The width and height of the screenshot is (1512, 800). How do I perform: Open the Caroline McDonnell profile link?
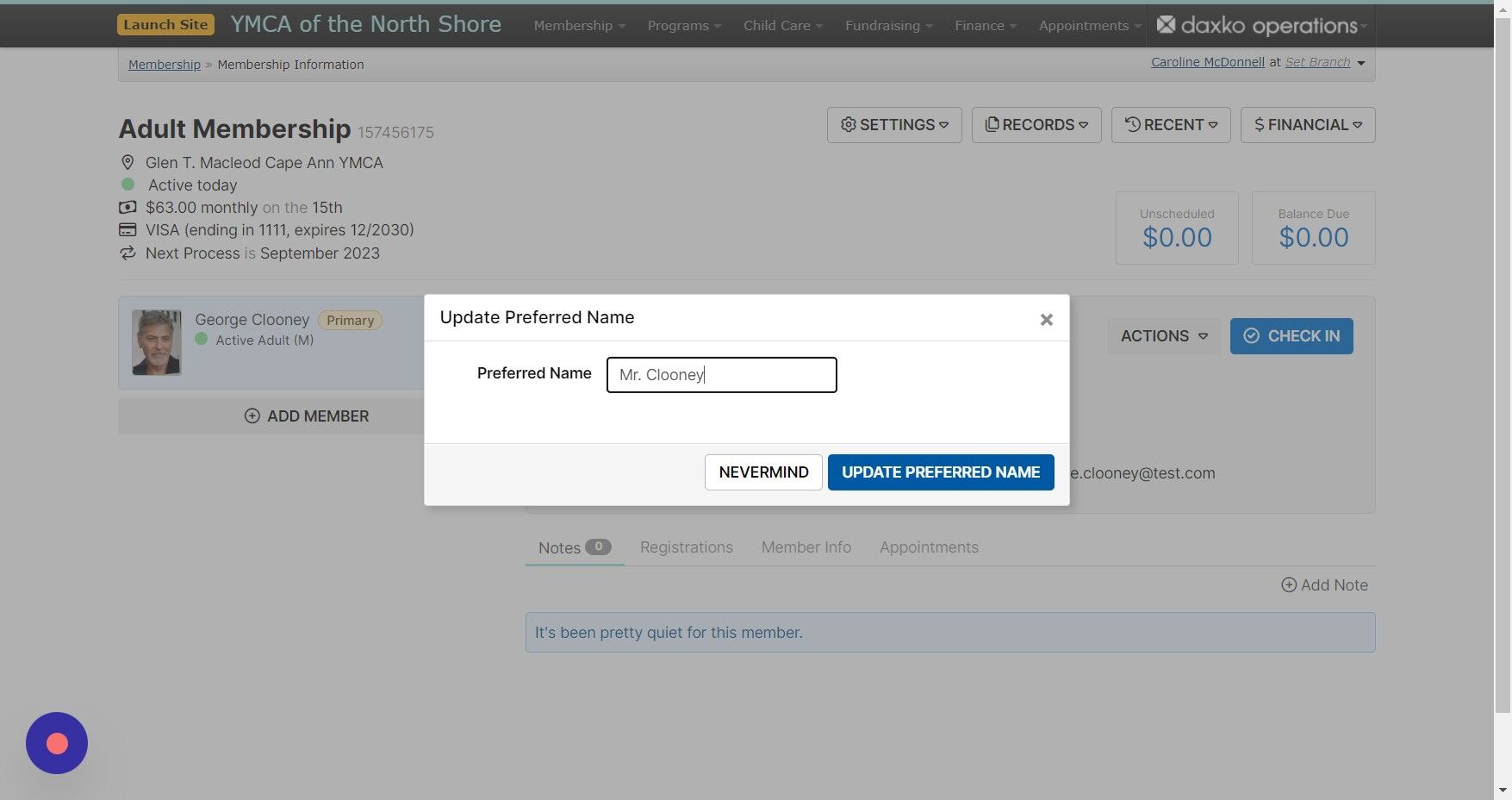[1206, 61]
